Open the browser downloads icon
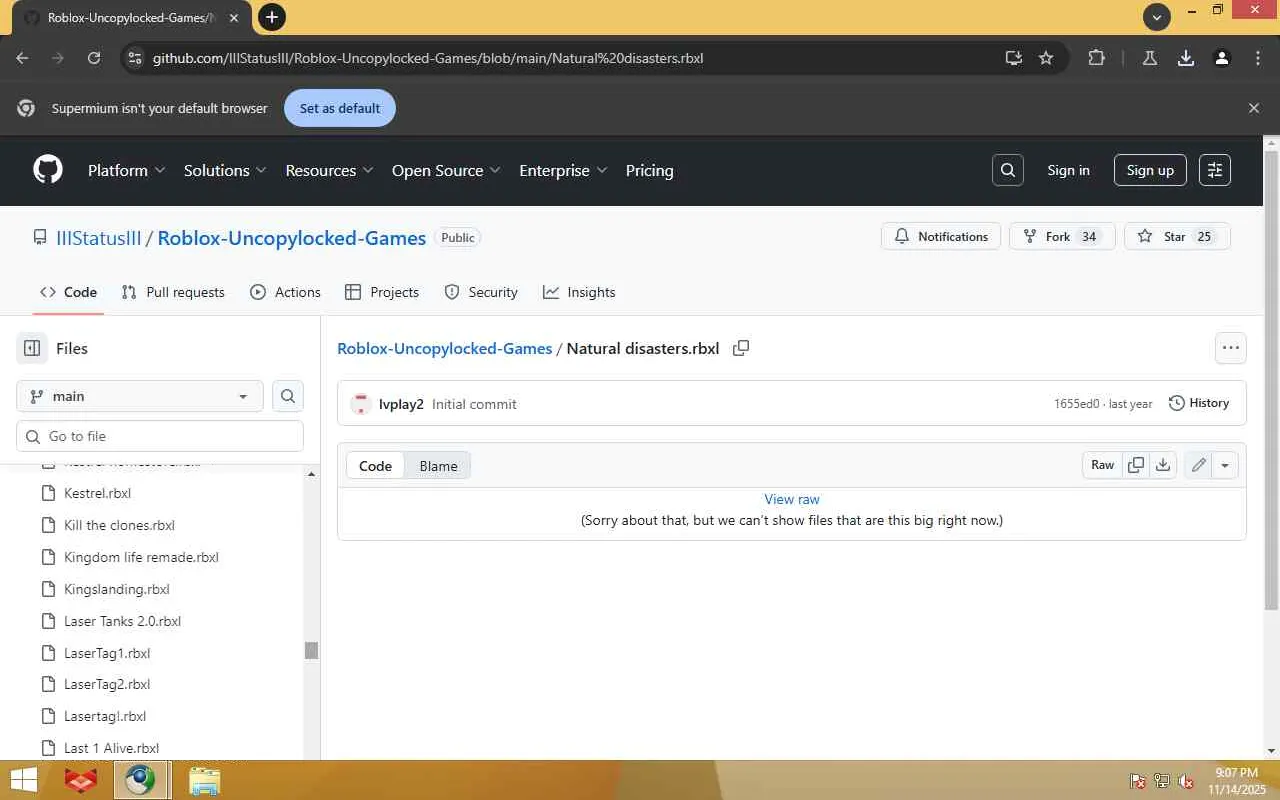The width and height of the screenshot is (1280, 800). pyautogui.click(x=1186, y=58)
